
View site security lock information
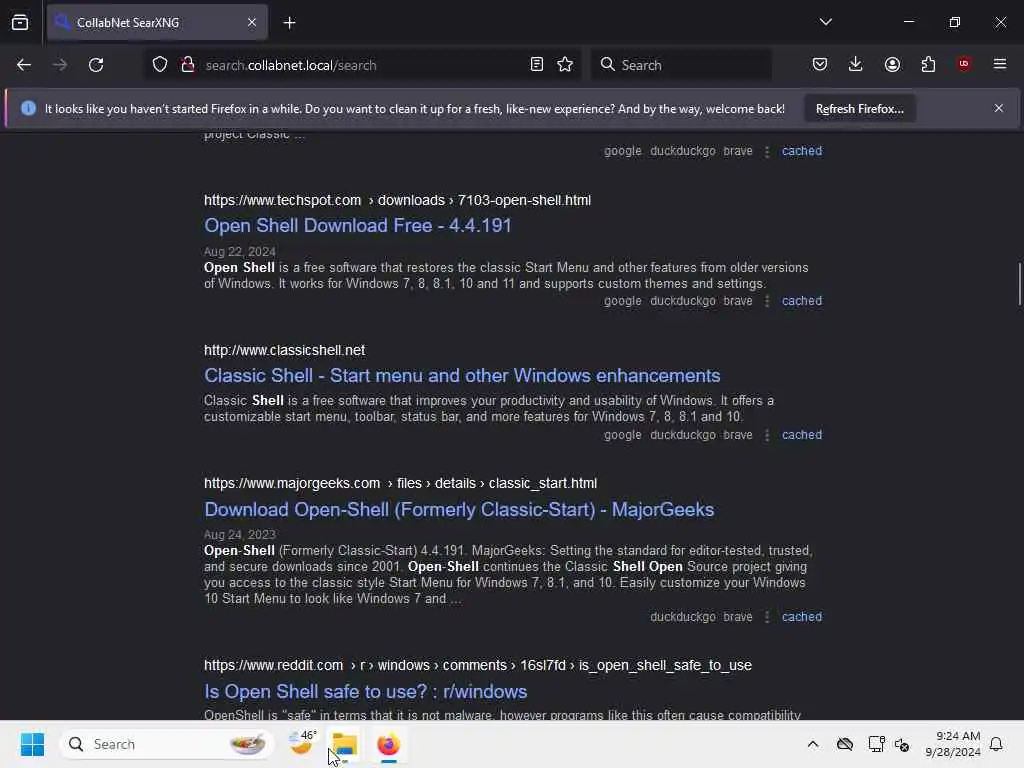187,65
